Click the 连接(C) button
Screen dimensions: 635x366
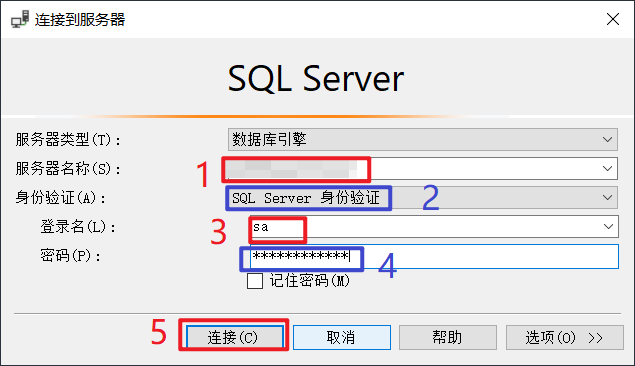(x=234, y=337)
